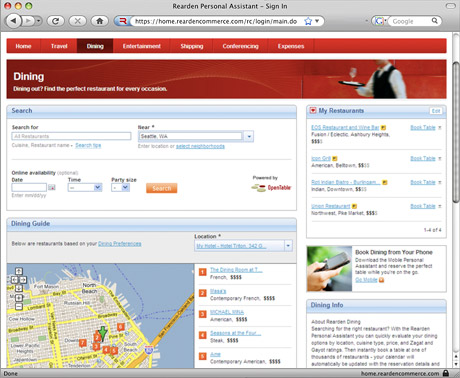The image size is (460, 378).
Task: Open the Home tab
Action: pos(23,46)
